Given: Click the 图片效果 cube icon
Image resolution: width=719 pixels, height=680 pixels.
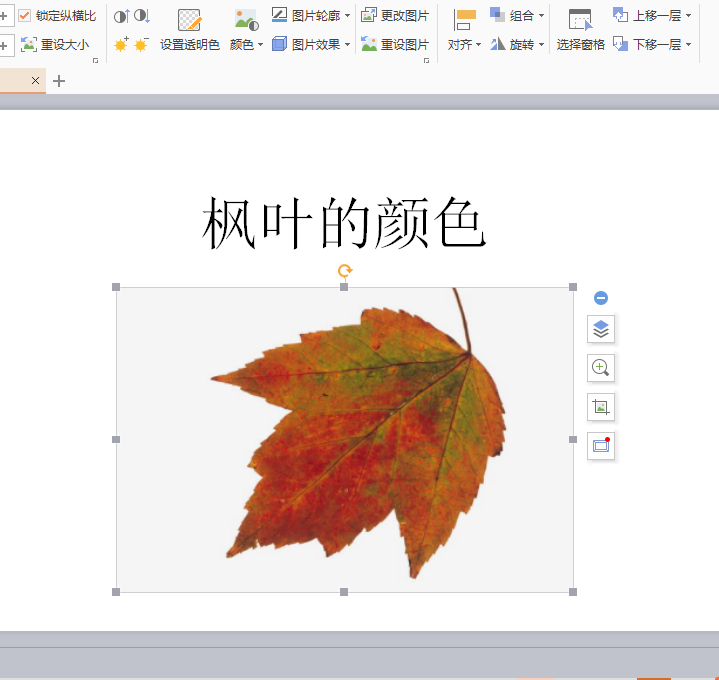Looking at the screenshot, I should click(279, 44).
